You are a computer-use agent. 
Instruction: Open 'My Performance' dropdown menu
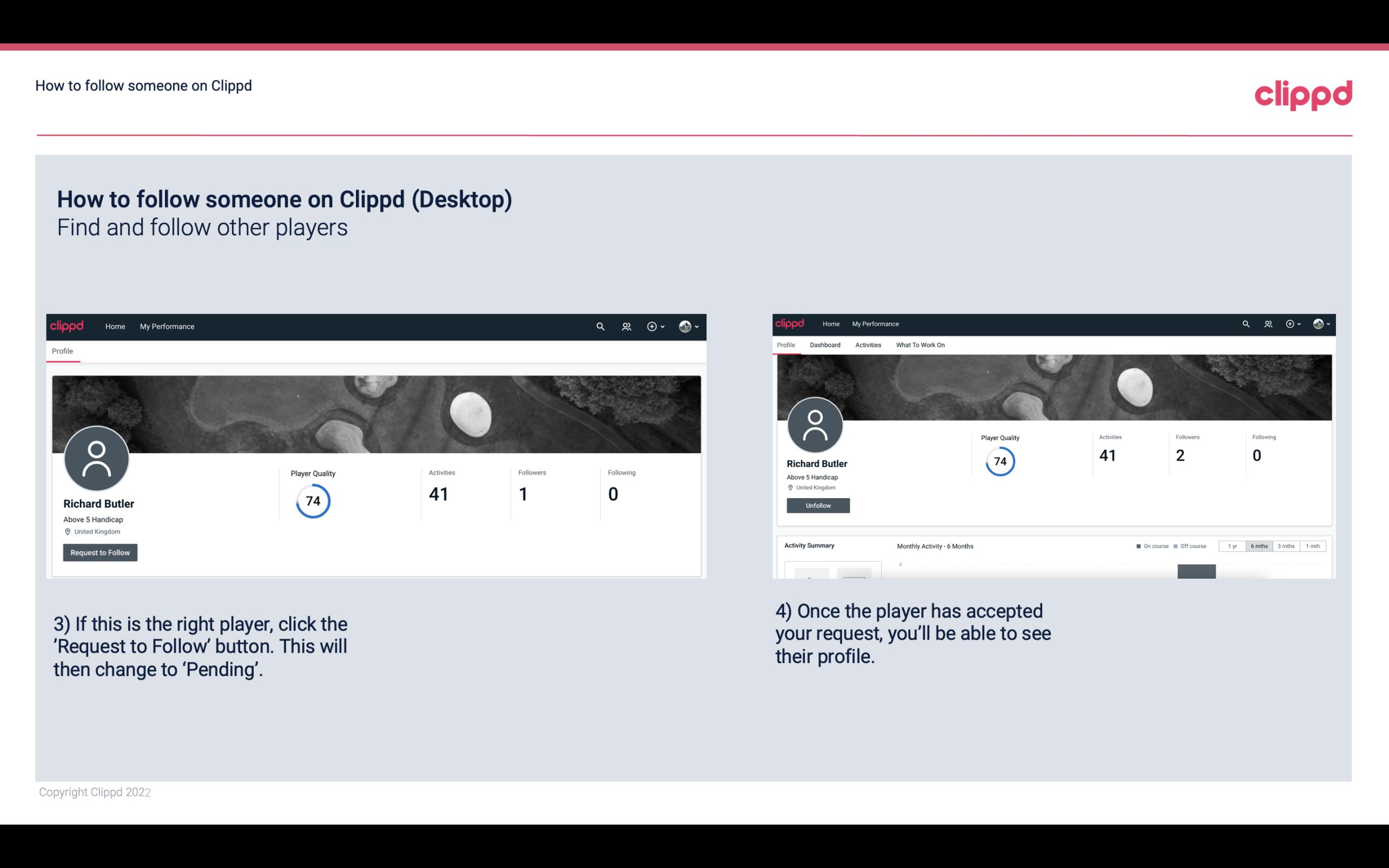click(166, 326)
